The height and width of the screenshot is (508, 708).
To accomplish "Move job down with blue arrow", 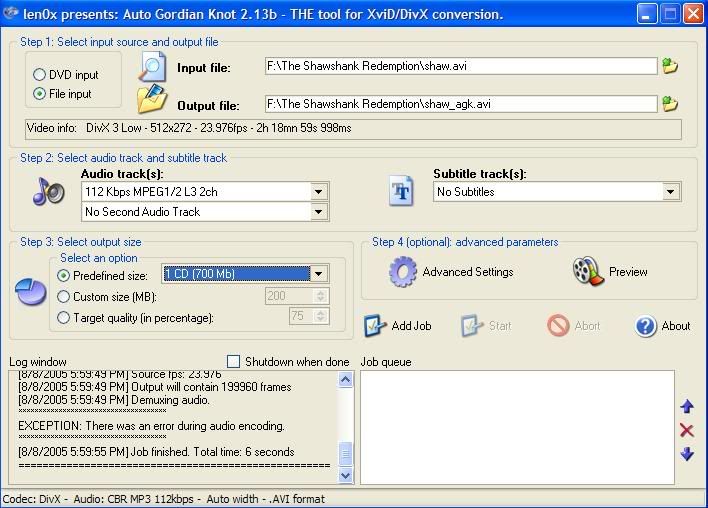I will coord(687,454).
